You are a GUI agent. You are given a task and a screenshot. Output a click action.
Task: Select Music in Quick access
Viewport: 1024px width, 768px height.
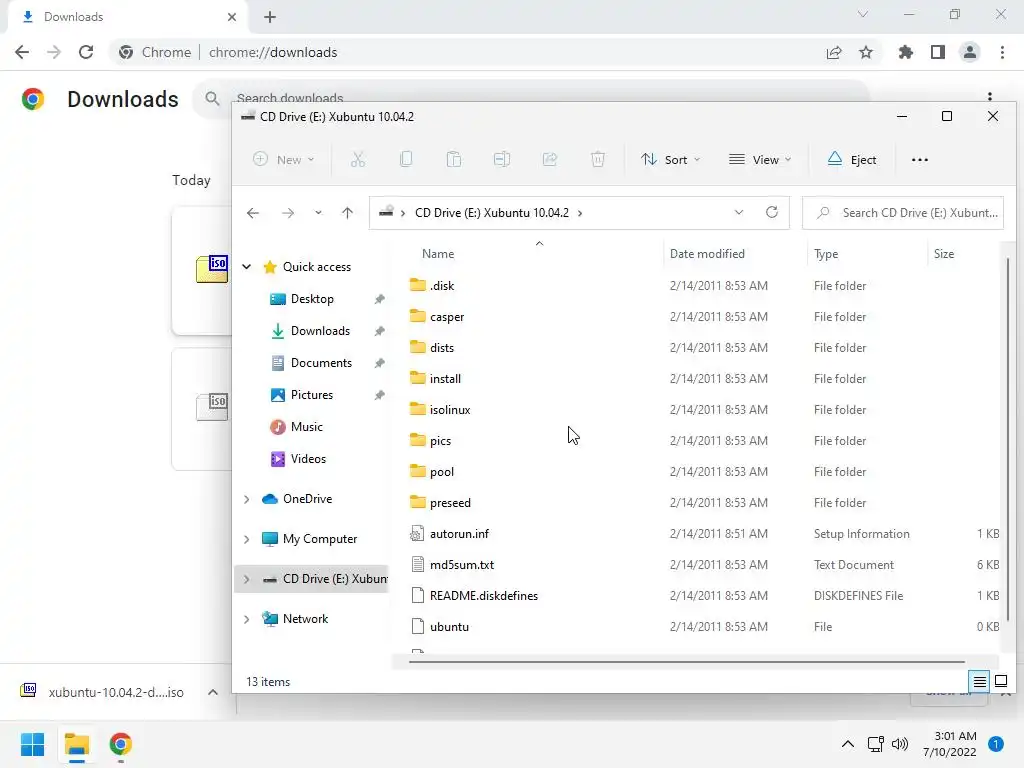coord(307,426)
